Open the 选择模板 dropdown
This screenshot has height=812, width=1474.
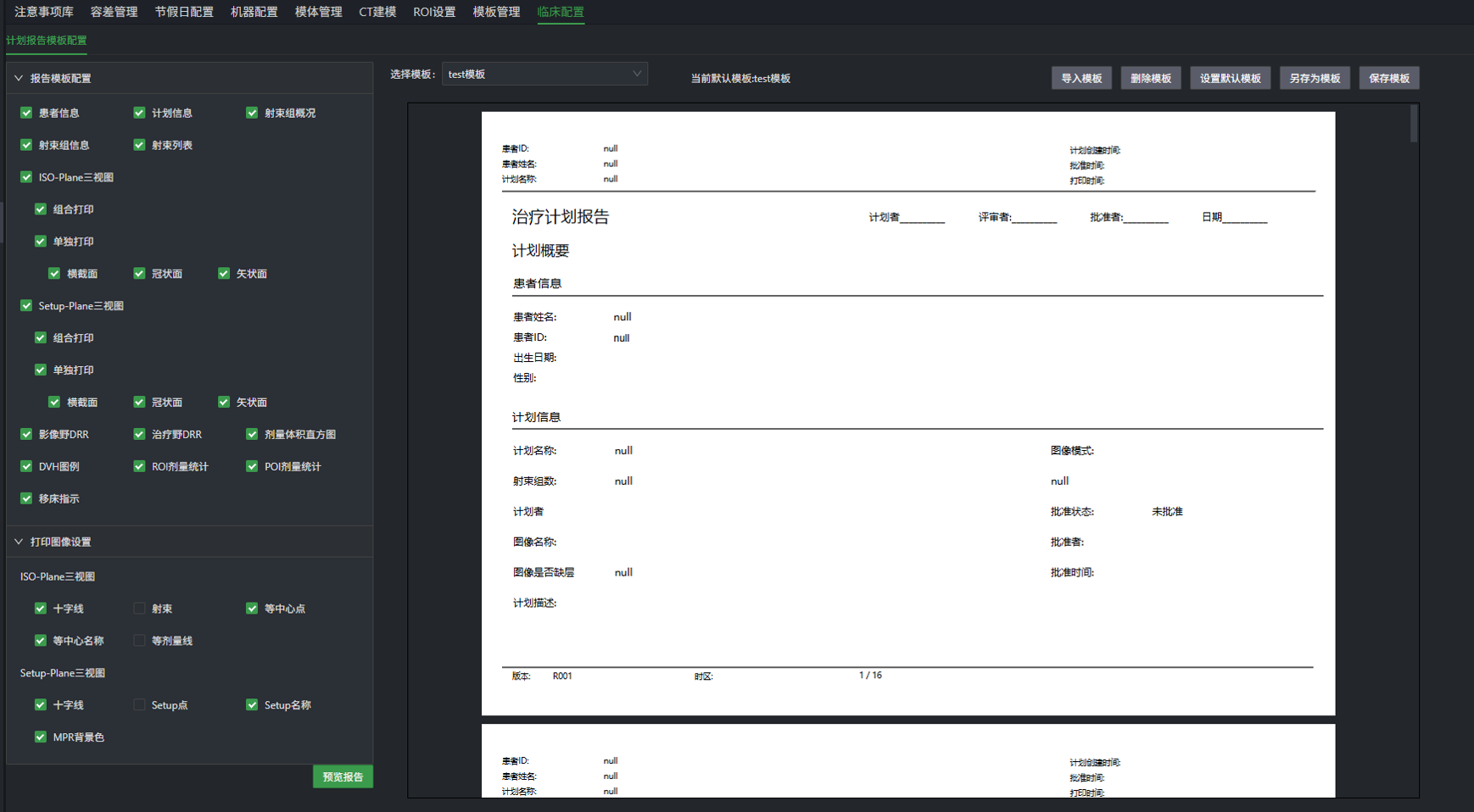point(544,74)
